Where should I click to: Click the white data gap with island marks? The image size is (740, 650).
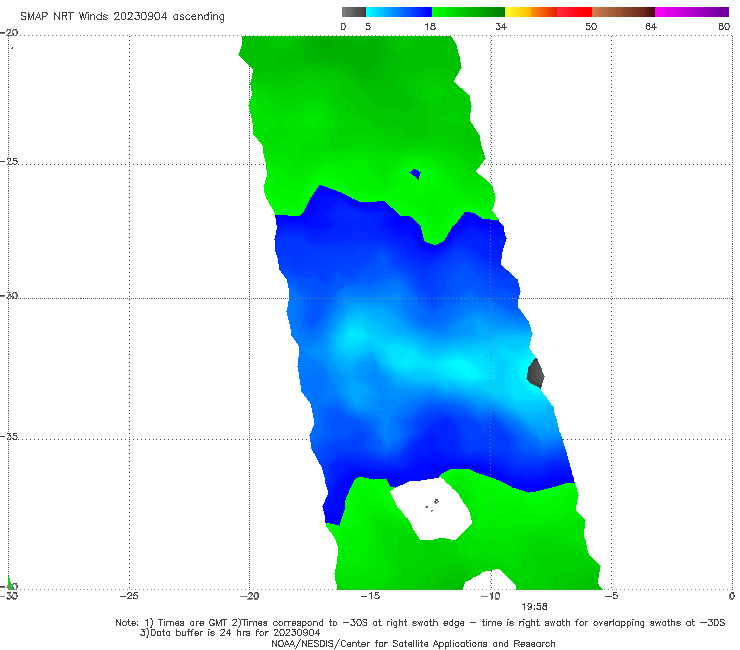click(x=431, y=509)
